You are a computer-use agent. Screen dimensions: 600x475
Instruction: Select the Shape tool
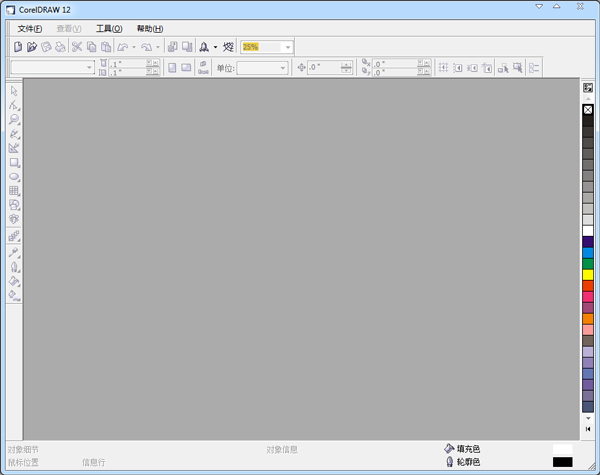14,105
